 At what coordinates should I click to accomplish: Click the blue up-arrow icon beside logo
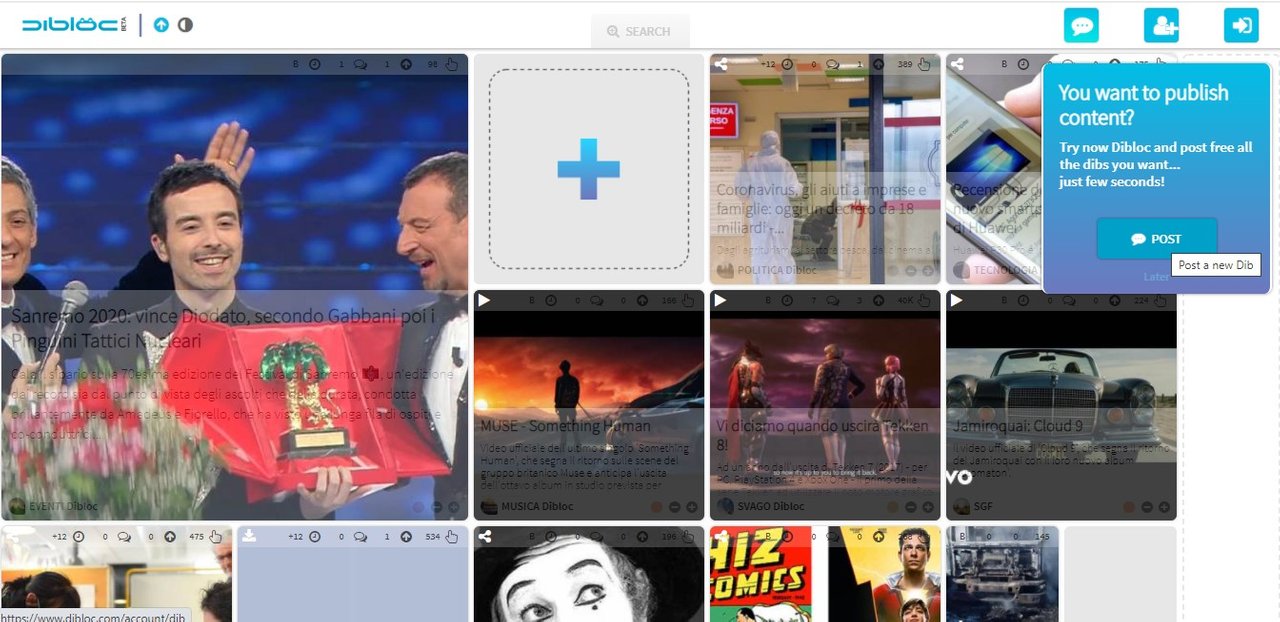pos(162,25)
